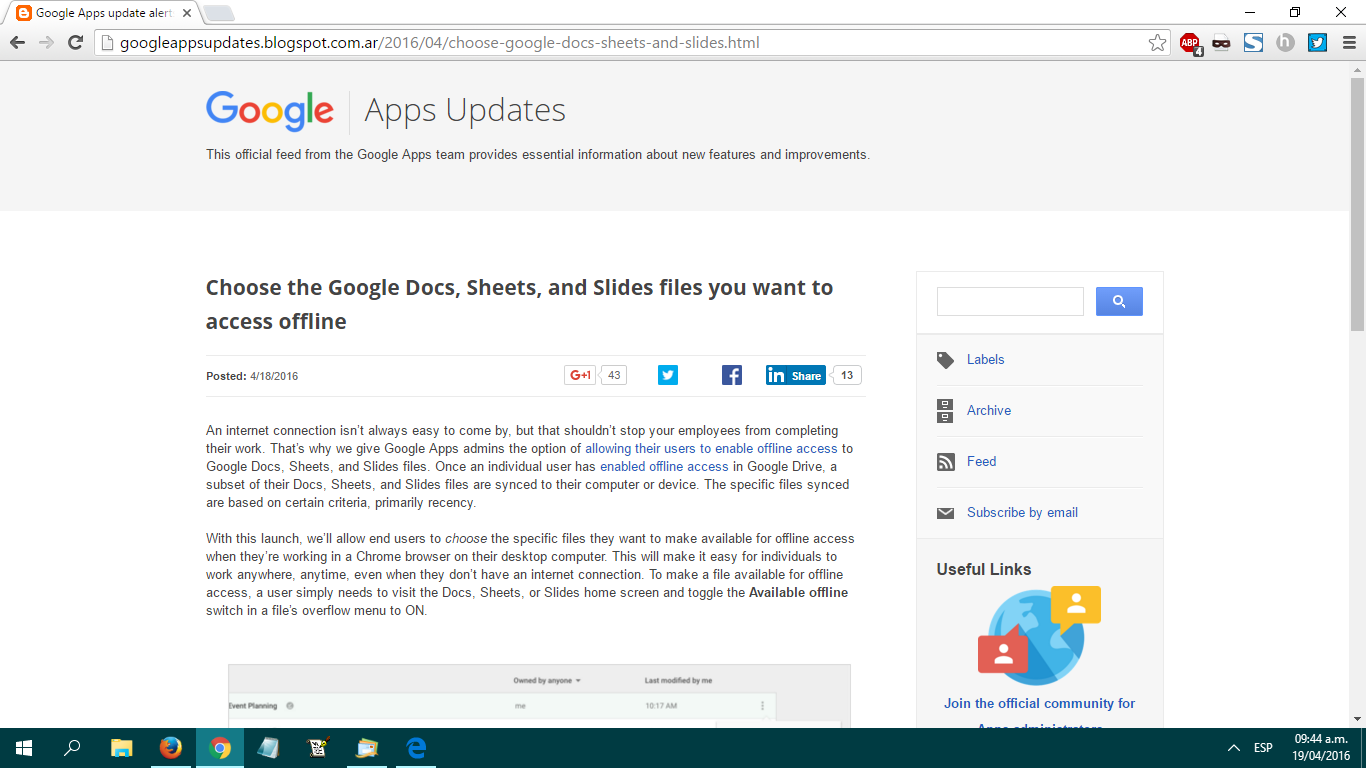Show hidden system tray icons chevron
Image resolution: width=1366 pixels, height=768 pixels.
pos(1233,748)
